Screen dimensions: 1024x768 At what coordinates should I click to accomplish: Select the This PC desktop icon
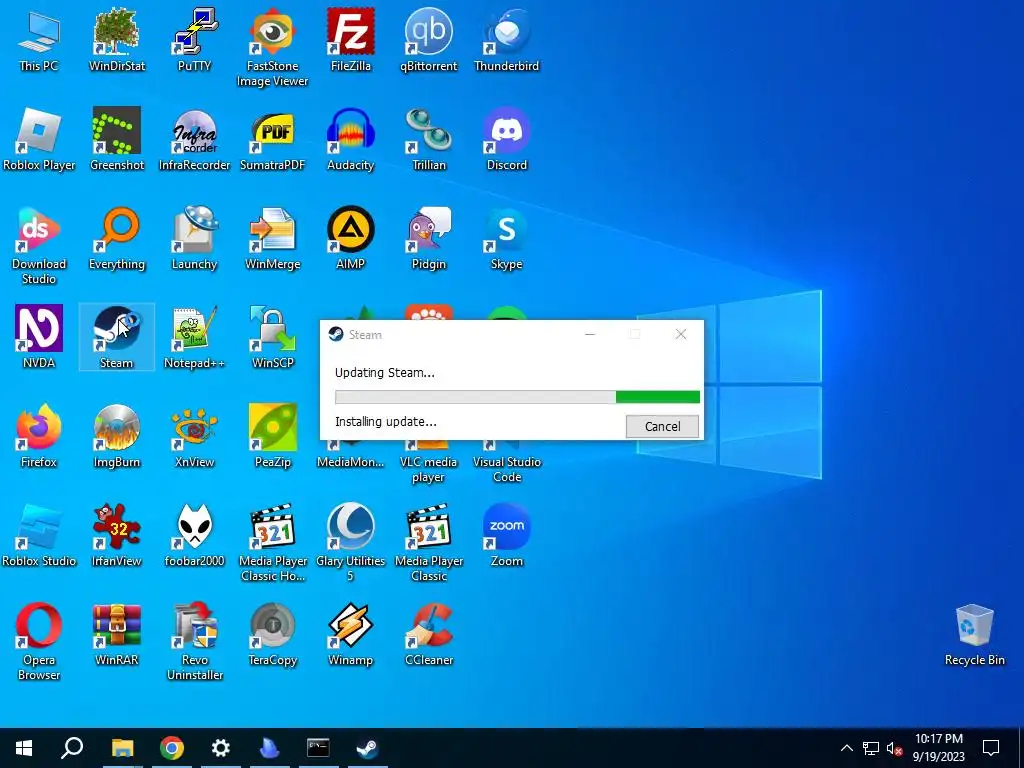39,40
